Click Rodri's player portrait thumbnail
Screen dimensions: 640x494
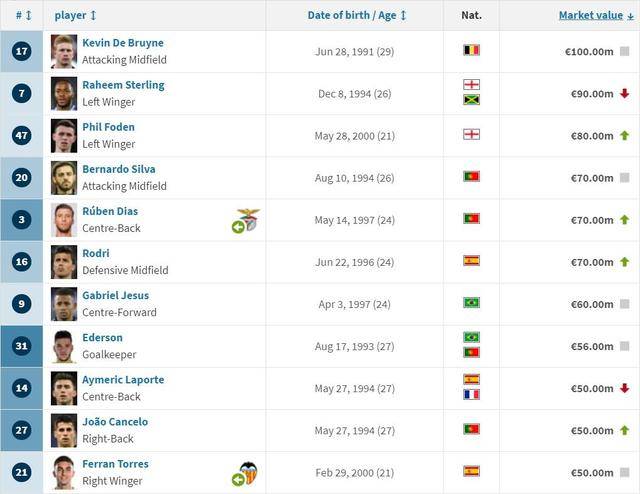tap(64, 262)
